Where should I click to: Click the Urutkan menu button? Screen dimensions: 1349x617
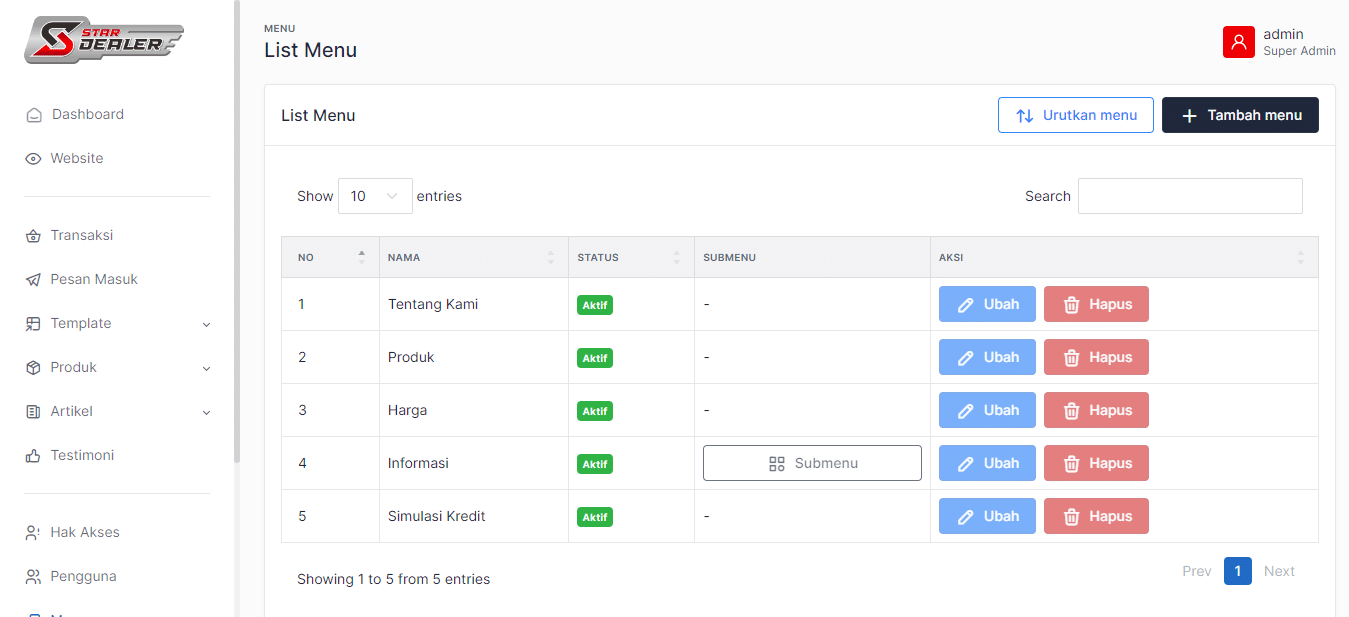coord(1075,115)
